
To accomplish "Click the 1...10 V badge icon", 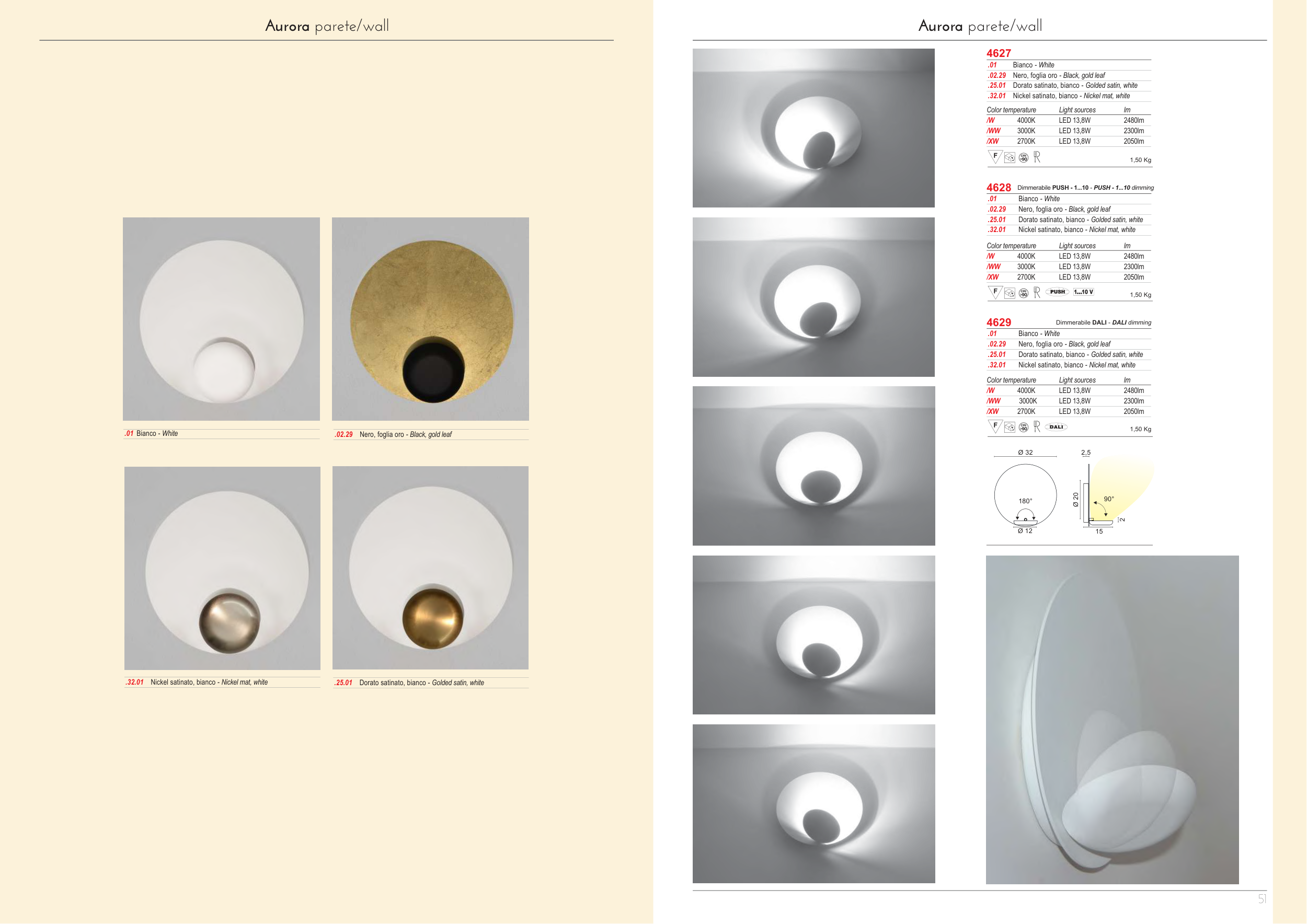I will click(x=1083, y=292).
